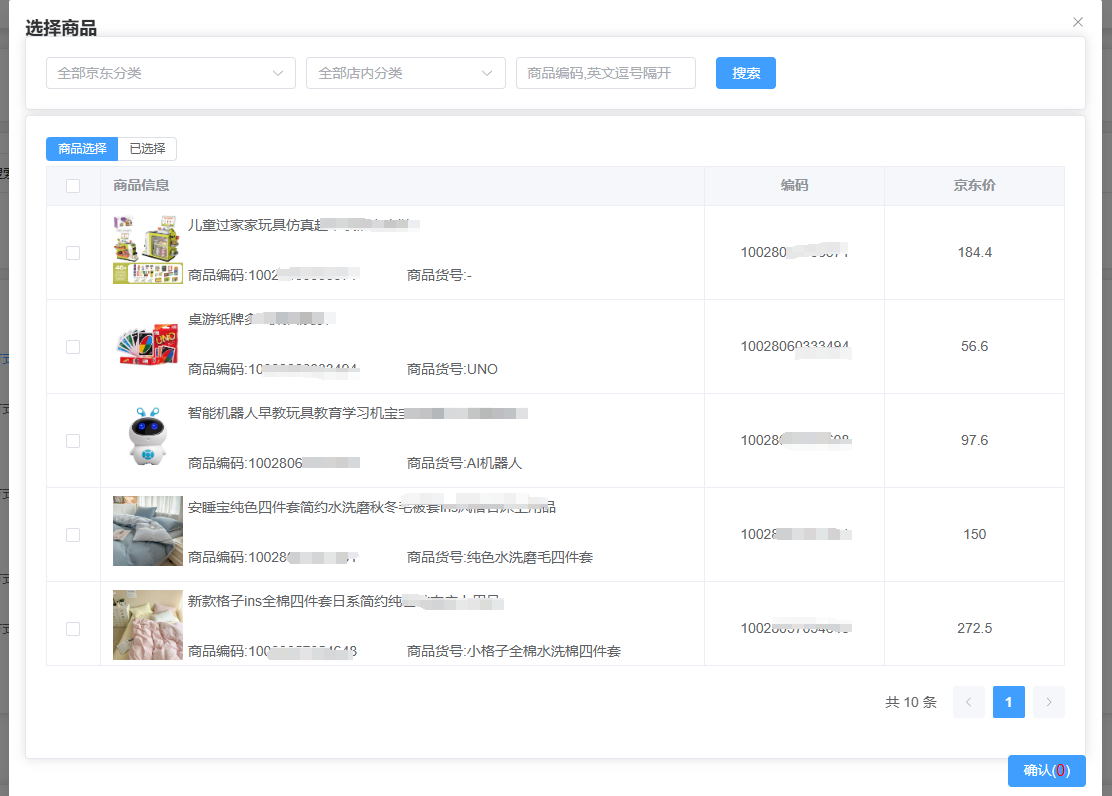Expand the 全部京东分类 dropdown
1112x796 pixels.
[x=170, y=73]
